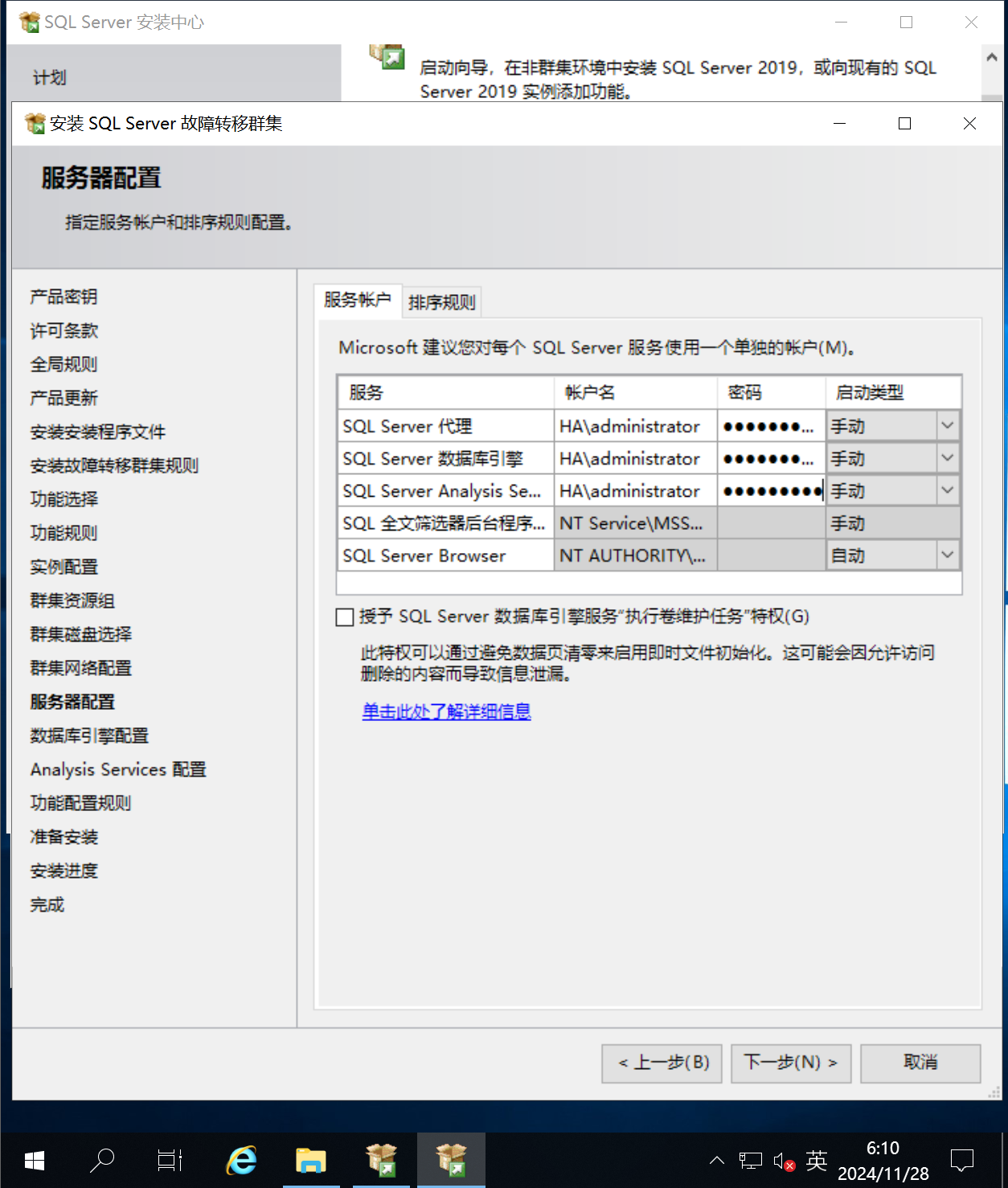Select 功能规则 step in sidebar
The image size is (1008, 1188).
pos(64,533)
